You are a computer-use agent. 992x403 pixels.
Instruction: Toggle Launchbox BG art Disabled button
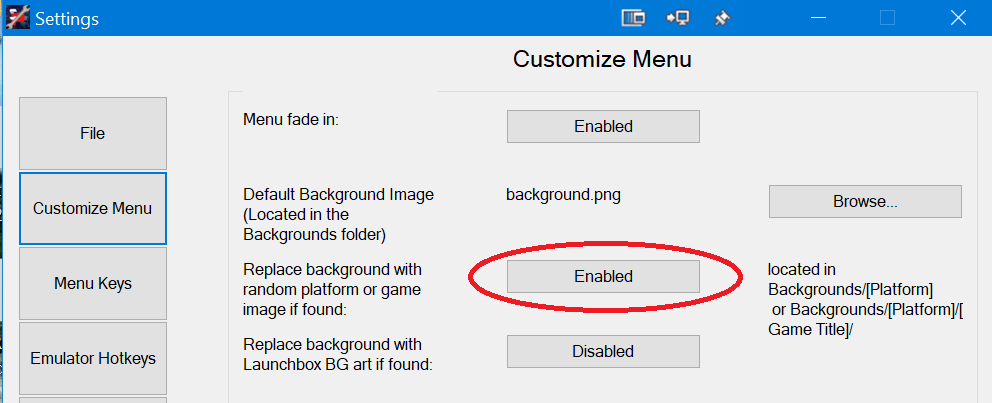(x=603, y=351)
